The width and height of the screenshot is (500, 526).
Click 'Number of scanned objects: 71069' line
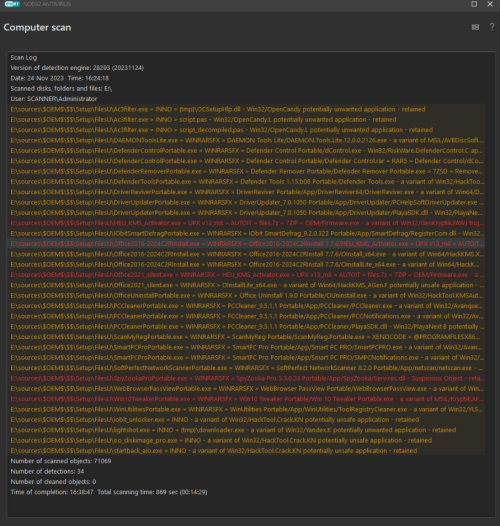pyautogui.click(x=61, y=461)
